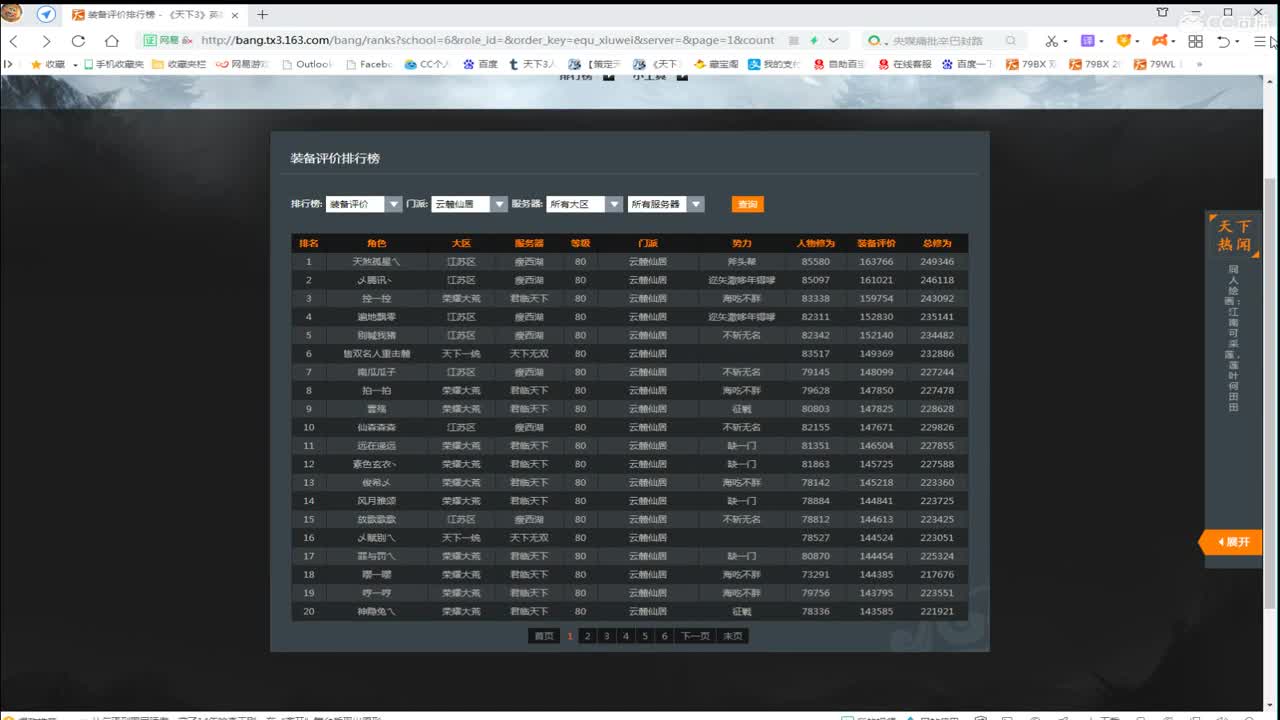Expand the 展开 side panel button

1232,542
